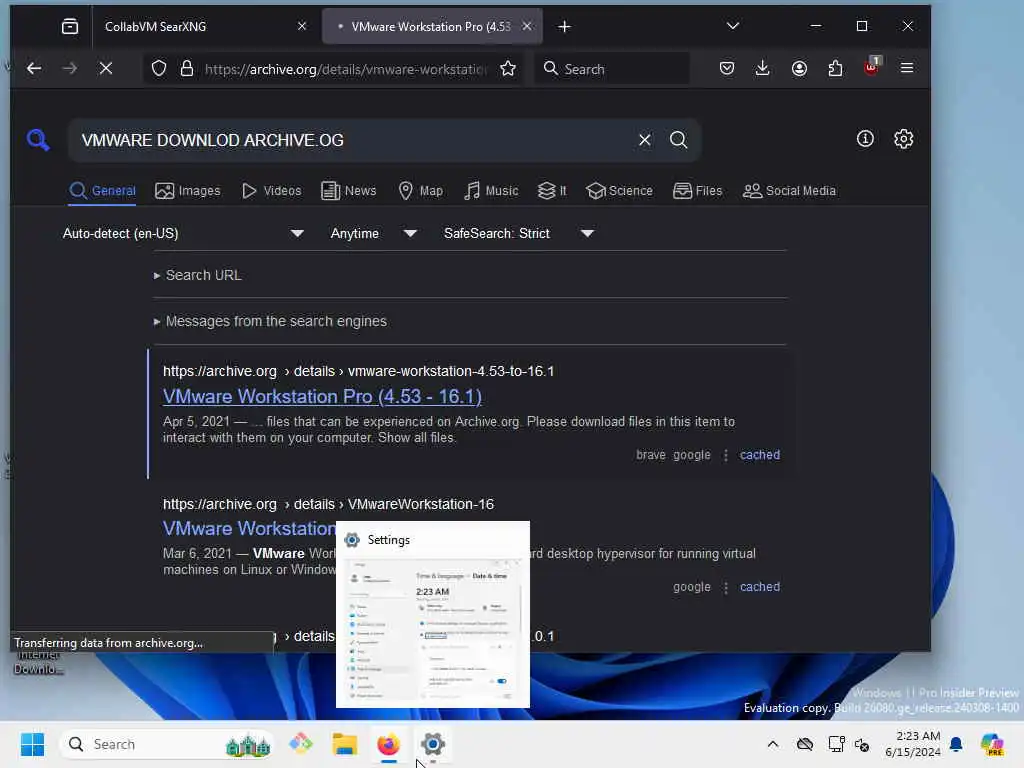Viewport: 1024px width, 768px height.
Task: Show hidden system tray icons
Action: [773, 744]
